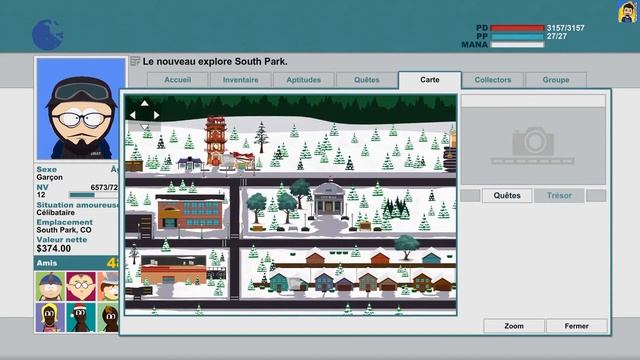Open the Collectors tab

493,80
